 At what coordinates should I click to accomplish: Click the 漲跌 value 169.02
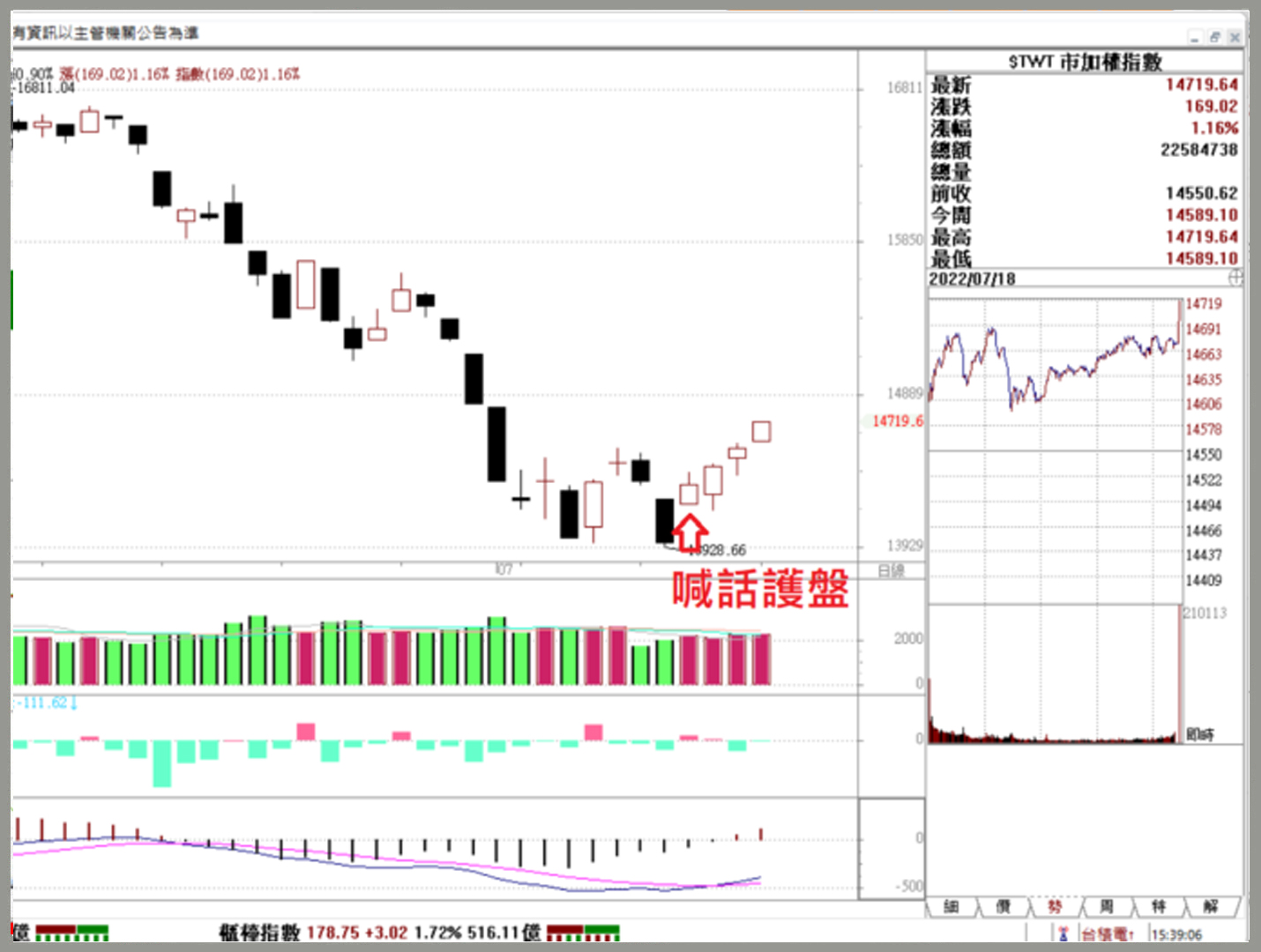click(1211, 106)
